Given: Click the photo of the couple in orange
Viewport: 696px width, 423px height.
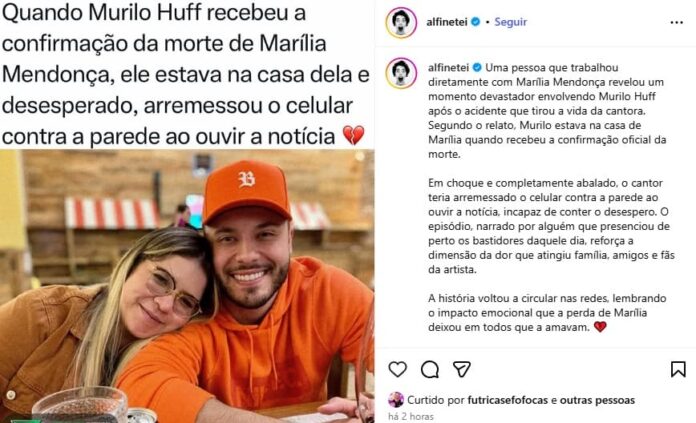Looking at the screenshot, I should coord(187,286).
